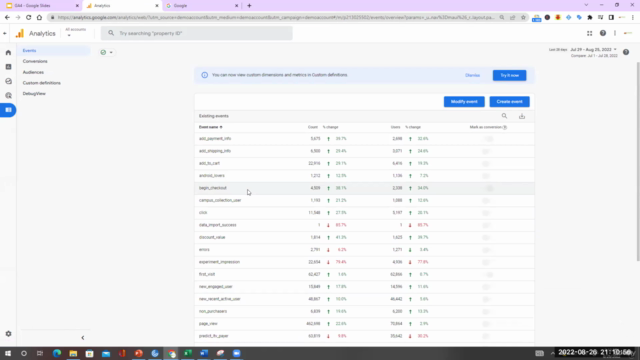This screenshot has width=640, height=360.
Task: Toggle conversion for errors event
Action: click(x=487, y=250)
